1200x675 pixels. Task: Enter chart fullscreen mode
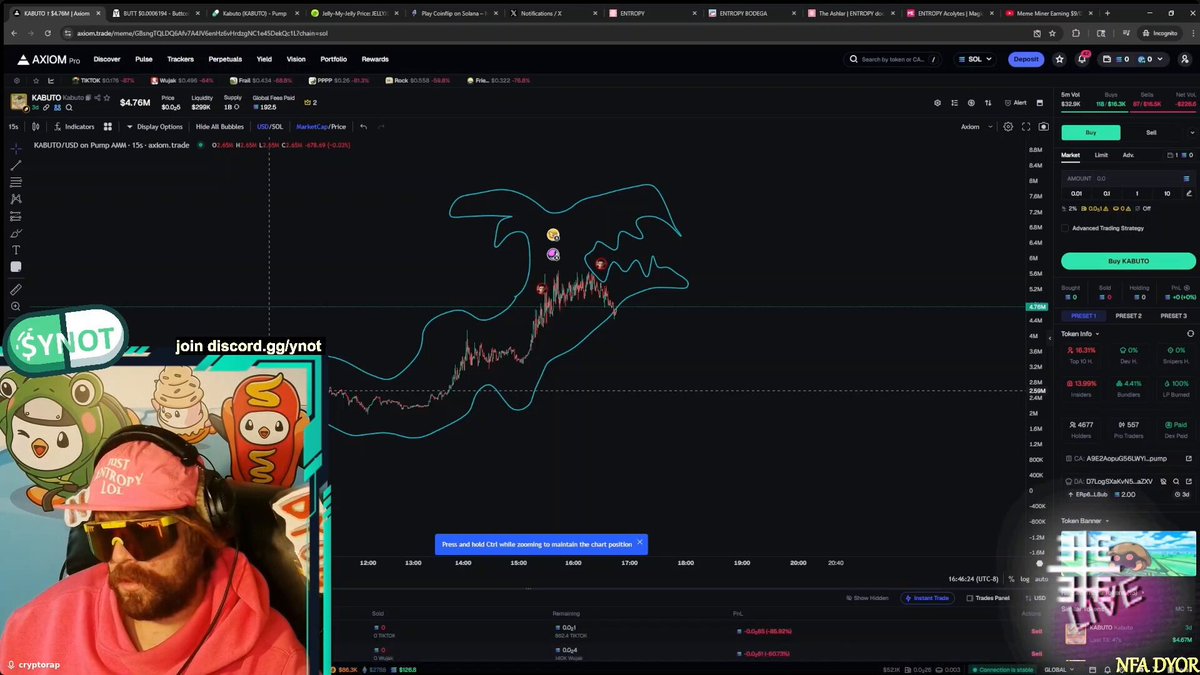pyautogui.click(x=1025, y=127)
